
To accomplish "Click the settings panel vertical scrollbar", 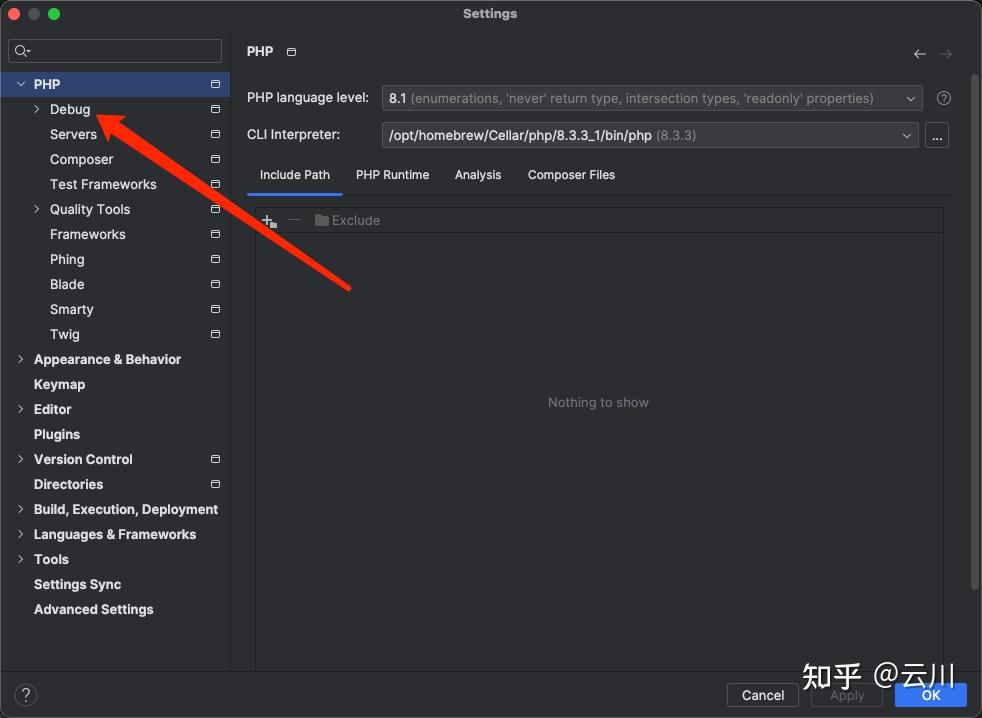I will (974, 332).
